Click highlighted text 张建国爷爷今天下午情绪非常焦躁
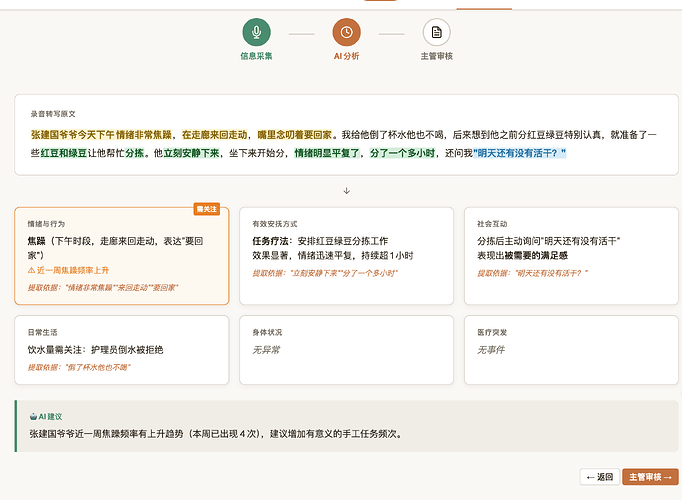Viewport: 682px width, 500px height. tap(101, 135)
